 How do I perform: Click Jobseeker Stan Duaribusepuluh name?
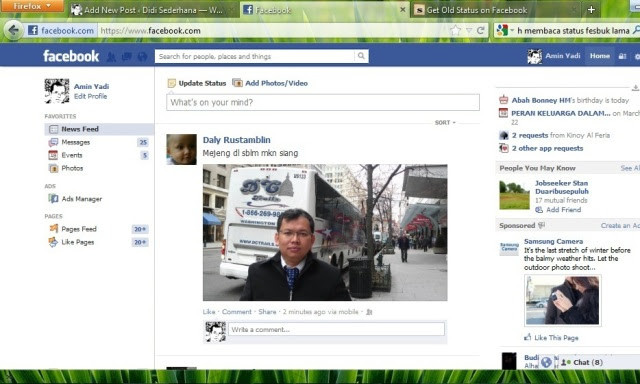562,187
